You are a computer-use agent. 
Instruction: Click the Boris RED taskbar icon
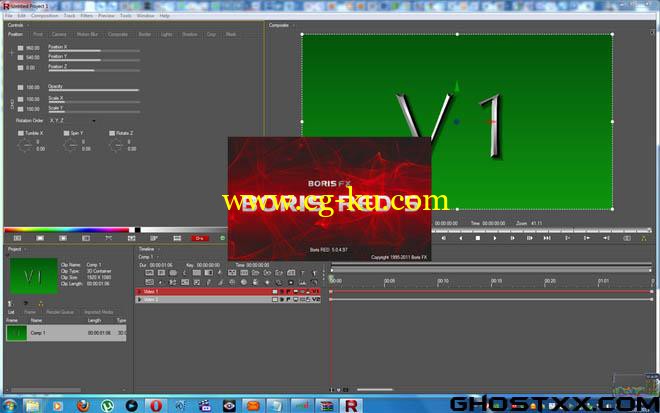[351, 405]
